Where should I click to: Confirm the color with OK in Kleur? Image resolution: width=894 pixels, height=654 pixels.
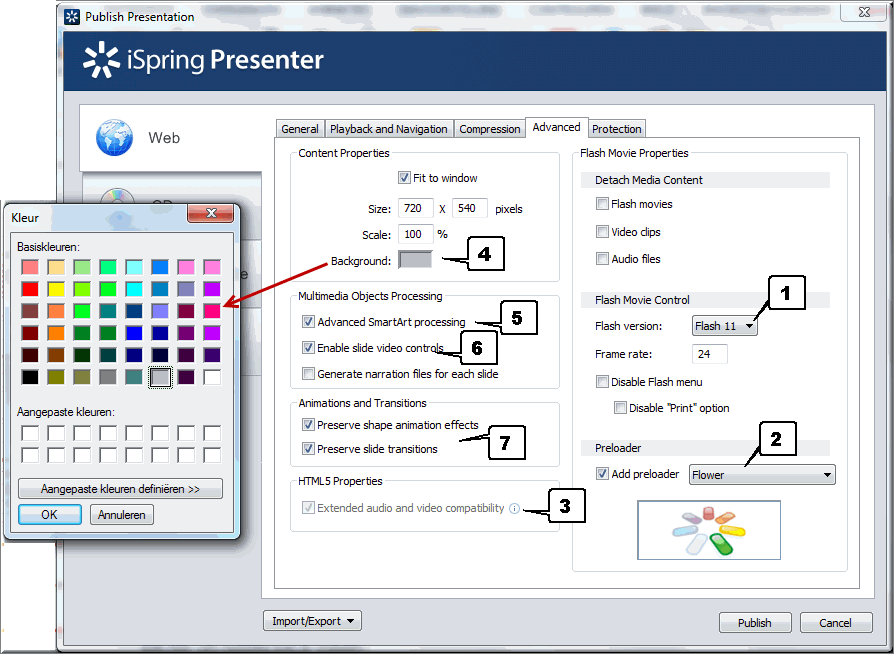[x=50, y=514]
